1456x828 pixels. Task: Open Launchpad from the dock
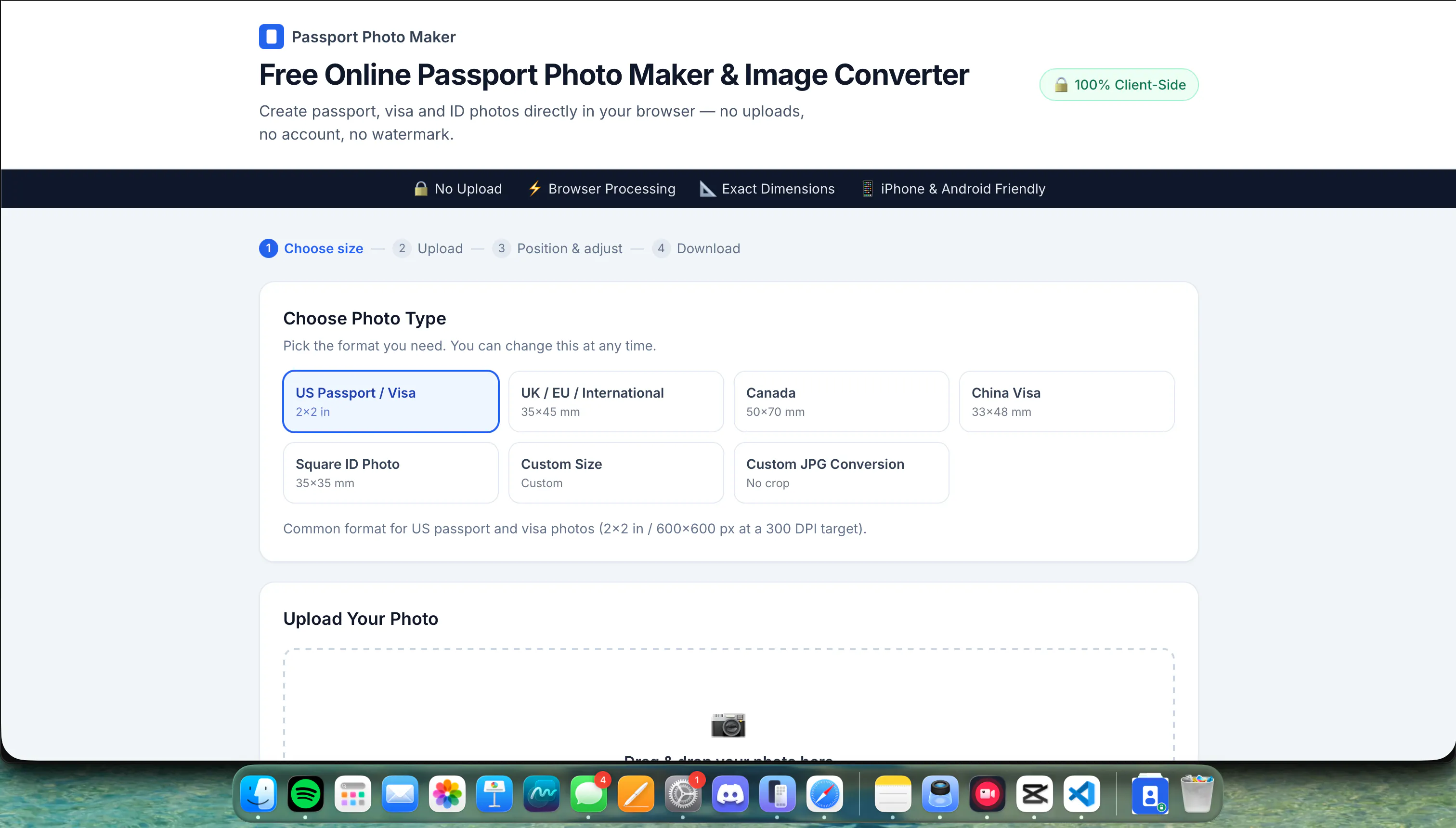352,794
